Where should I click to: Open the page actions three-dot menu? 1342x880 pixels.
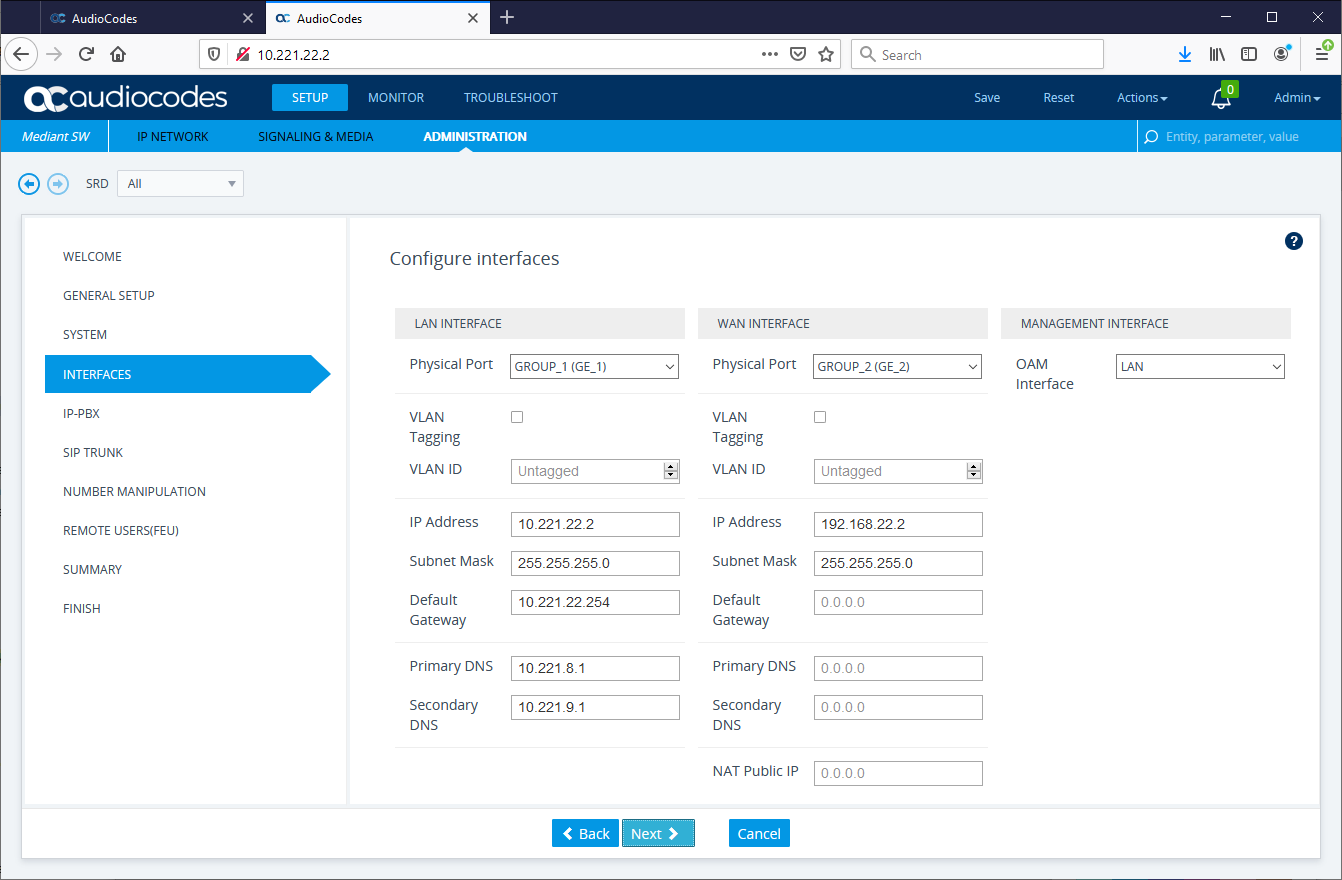coord(770,54)
